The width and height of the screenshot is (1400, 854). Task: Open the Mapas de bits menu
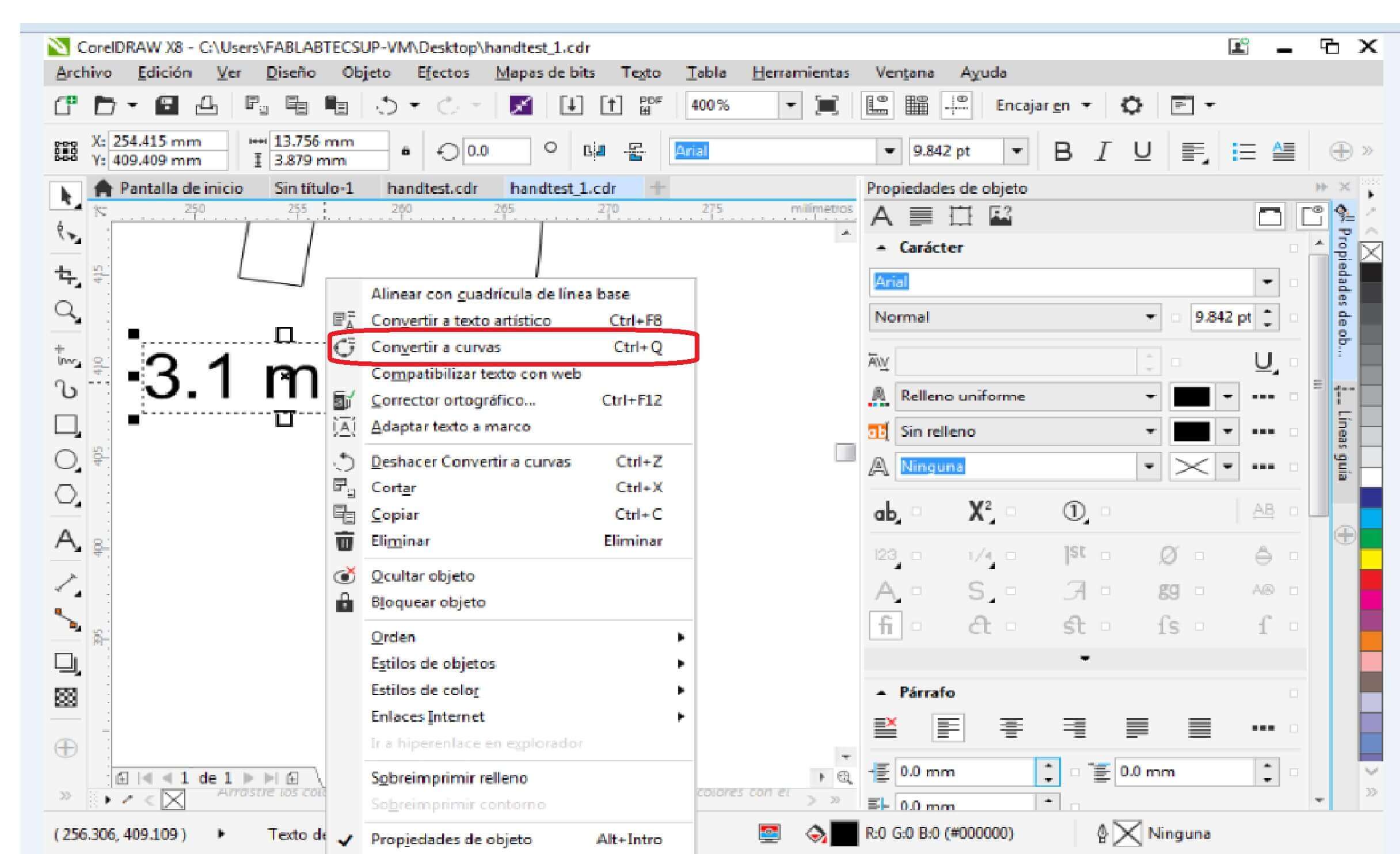click(x=545, y=73)
